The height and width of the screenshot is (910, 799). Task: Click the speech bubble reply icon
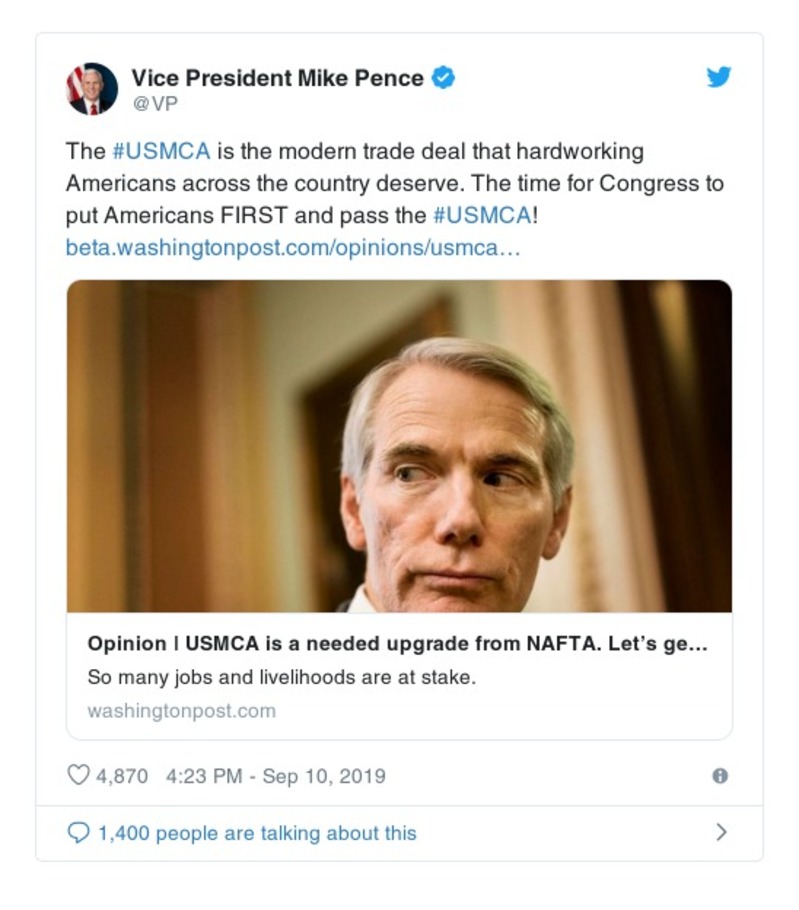click(x=78, y=832)
